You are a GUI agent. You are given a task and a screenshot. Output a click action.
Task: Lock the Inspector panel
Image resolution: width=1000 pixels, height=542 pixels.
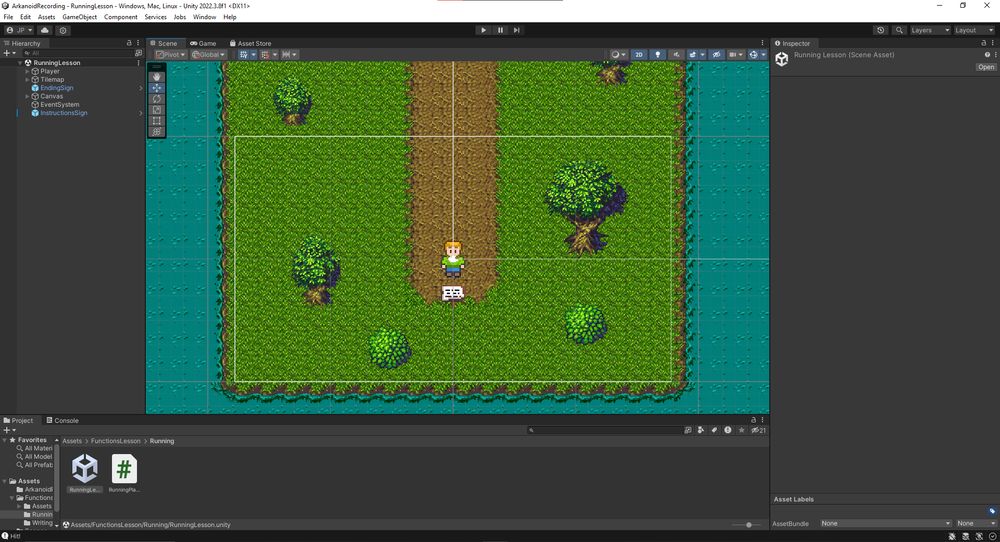tap(983, 43)
